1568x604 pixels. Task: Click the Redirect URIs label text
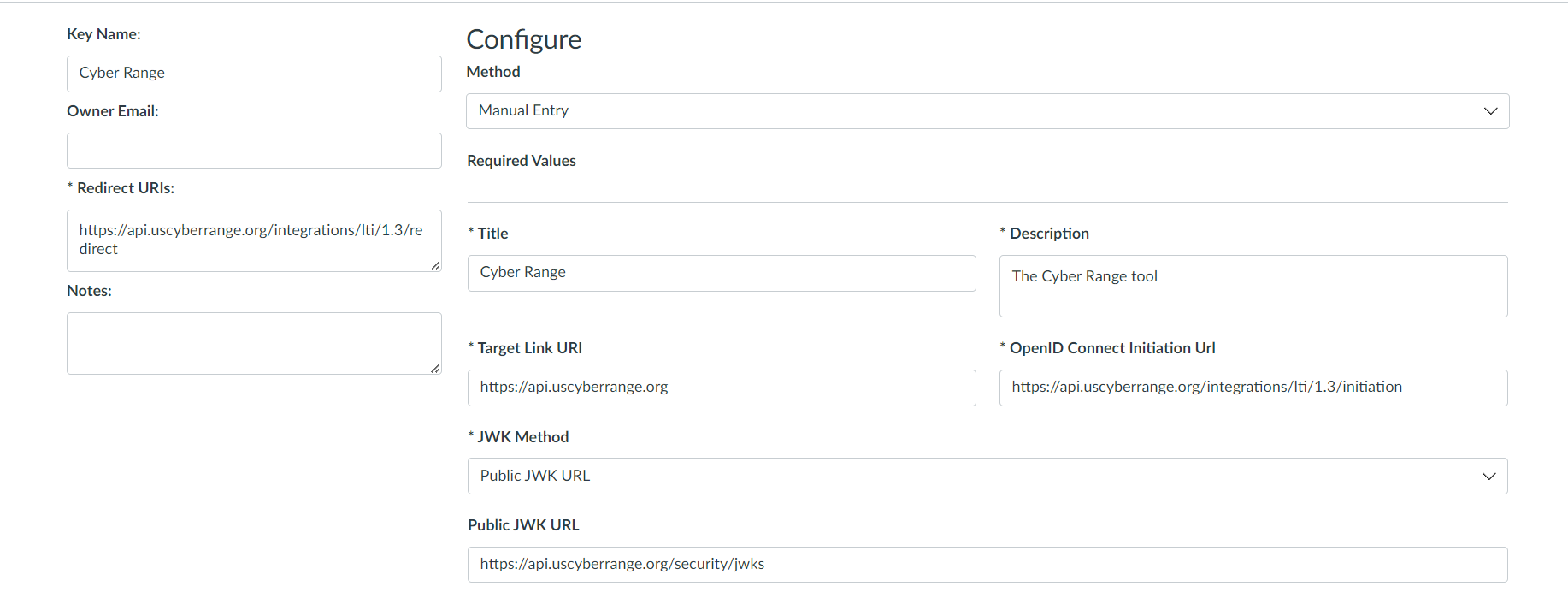pyautogui.click(x=125, y=188)
